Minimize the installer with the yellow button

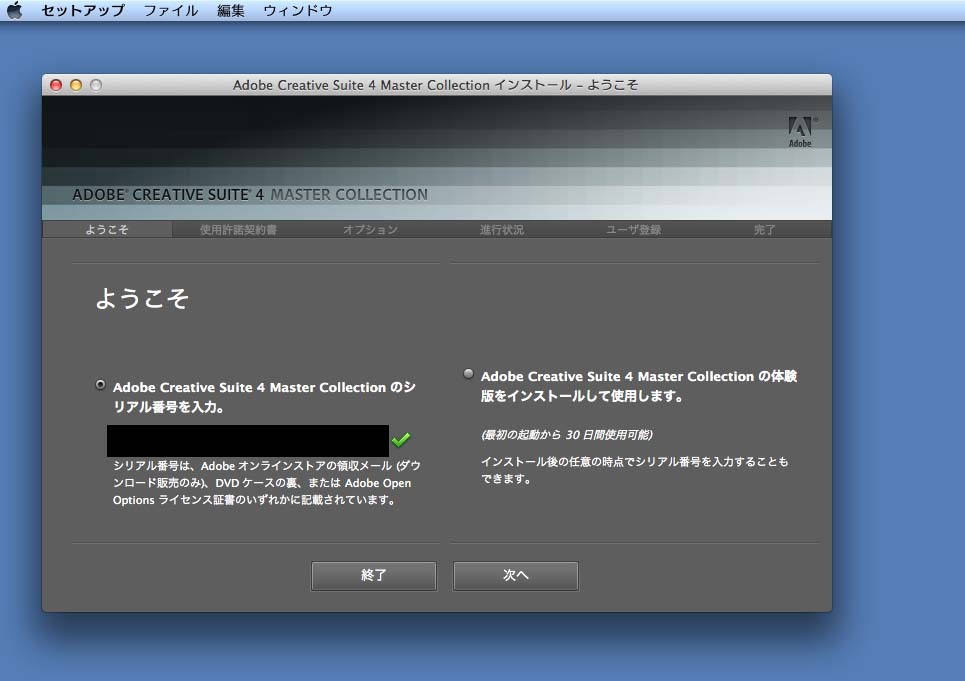[76, 85]
